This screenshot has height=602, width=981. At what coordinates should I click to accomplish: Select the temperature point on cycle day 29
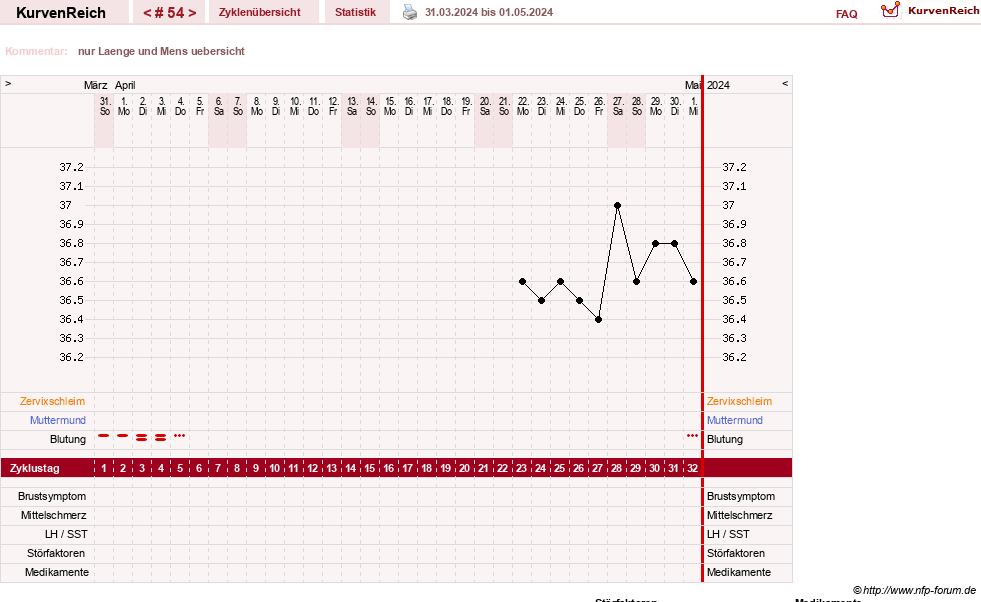636,282
